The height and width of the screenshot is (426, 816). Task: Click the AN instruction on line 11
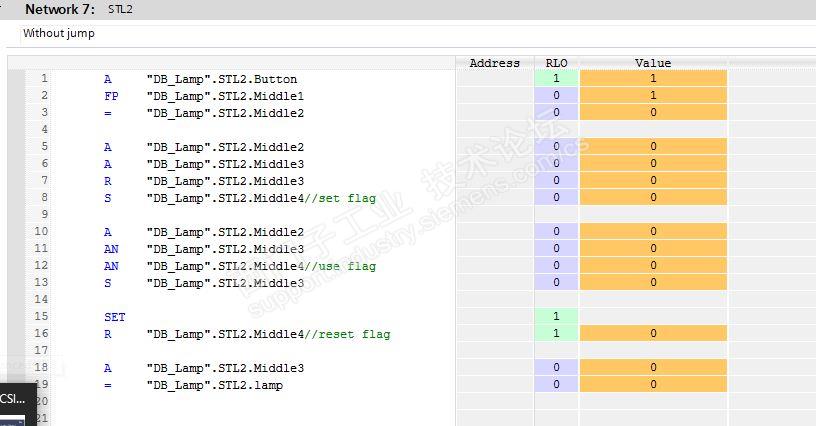click(x=111, y=249)
